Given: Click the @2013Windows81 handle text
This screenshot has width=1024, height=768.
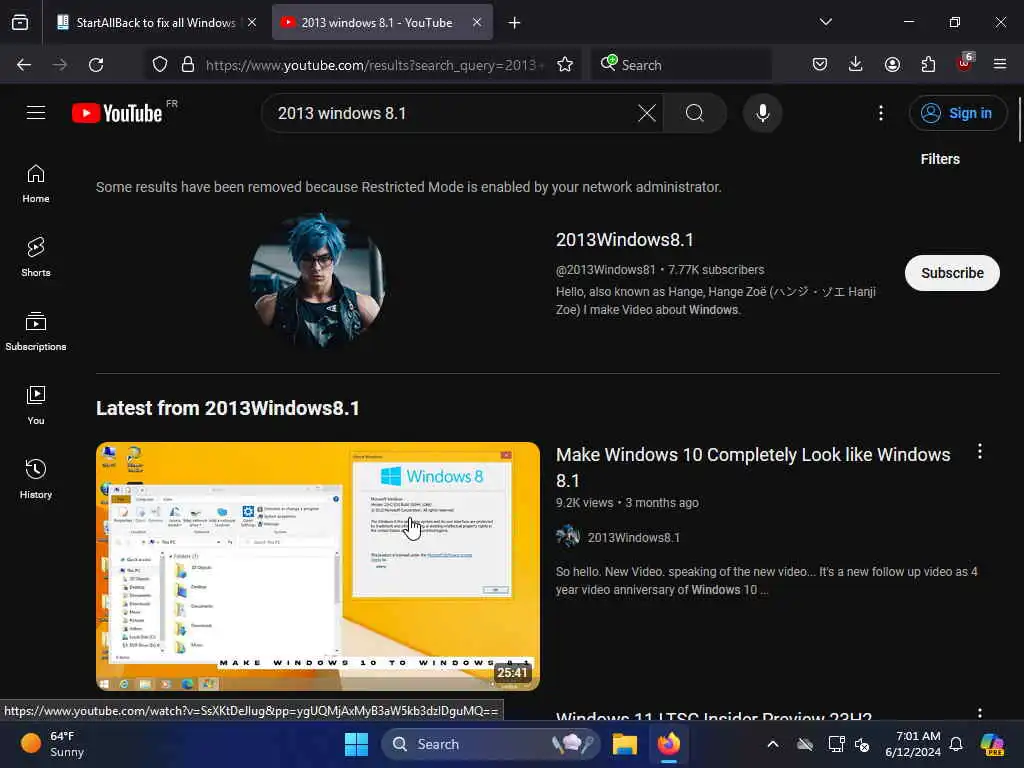Looking at the screenshot, I should pos(605,270).
